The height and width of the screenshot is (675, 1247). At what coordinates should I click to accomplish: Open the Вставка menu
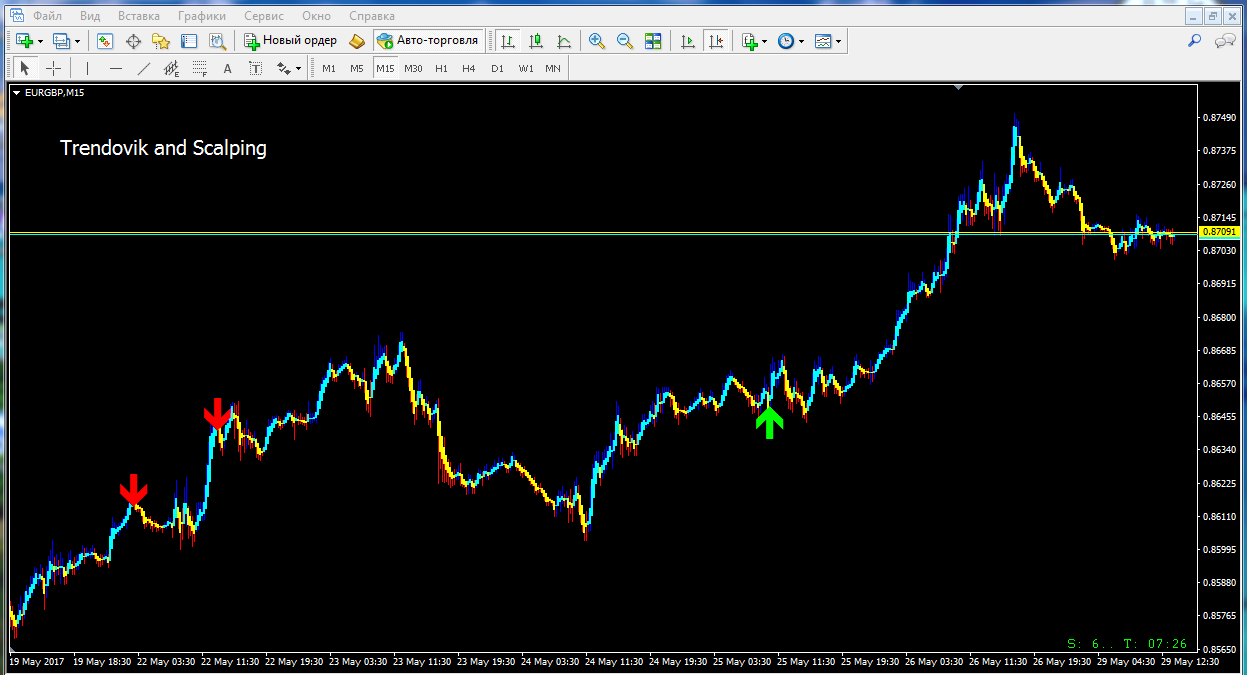coord(138,16)
